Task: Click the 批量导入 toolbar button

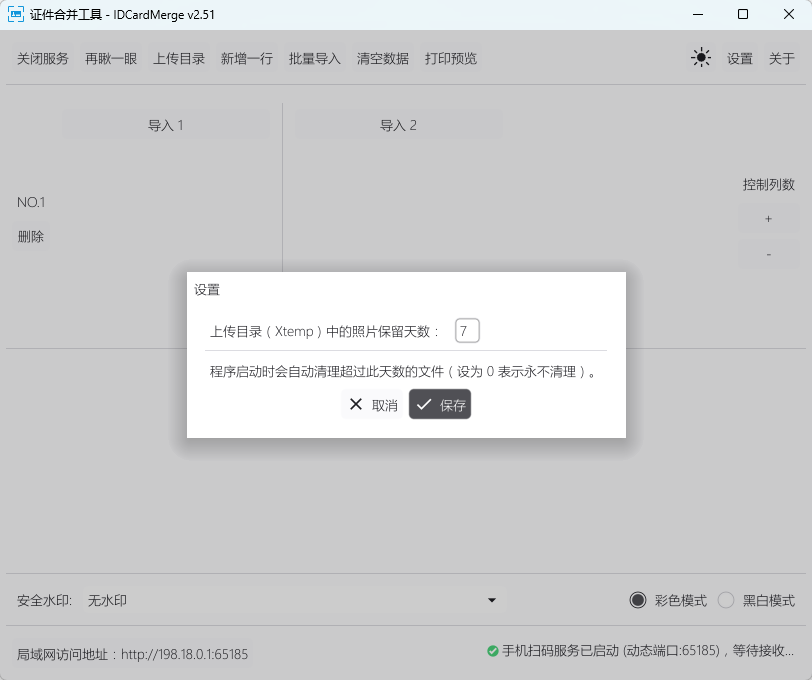Action: pos(314,59)
